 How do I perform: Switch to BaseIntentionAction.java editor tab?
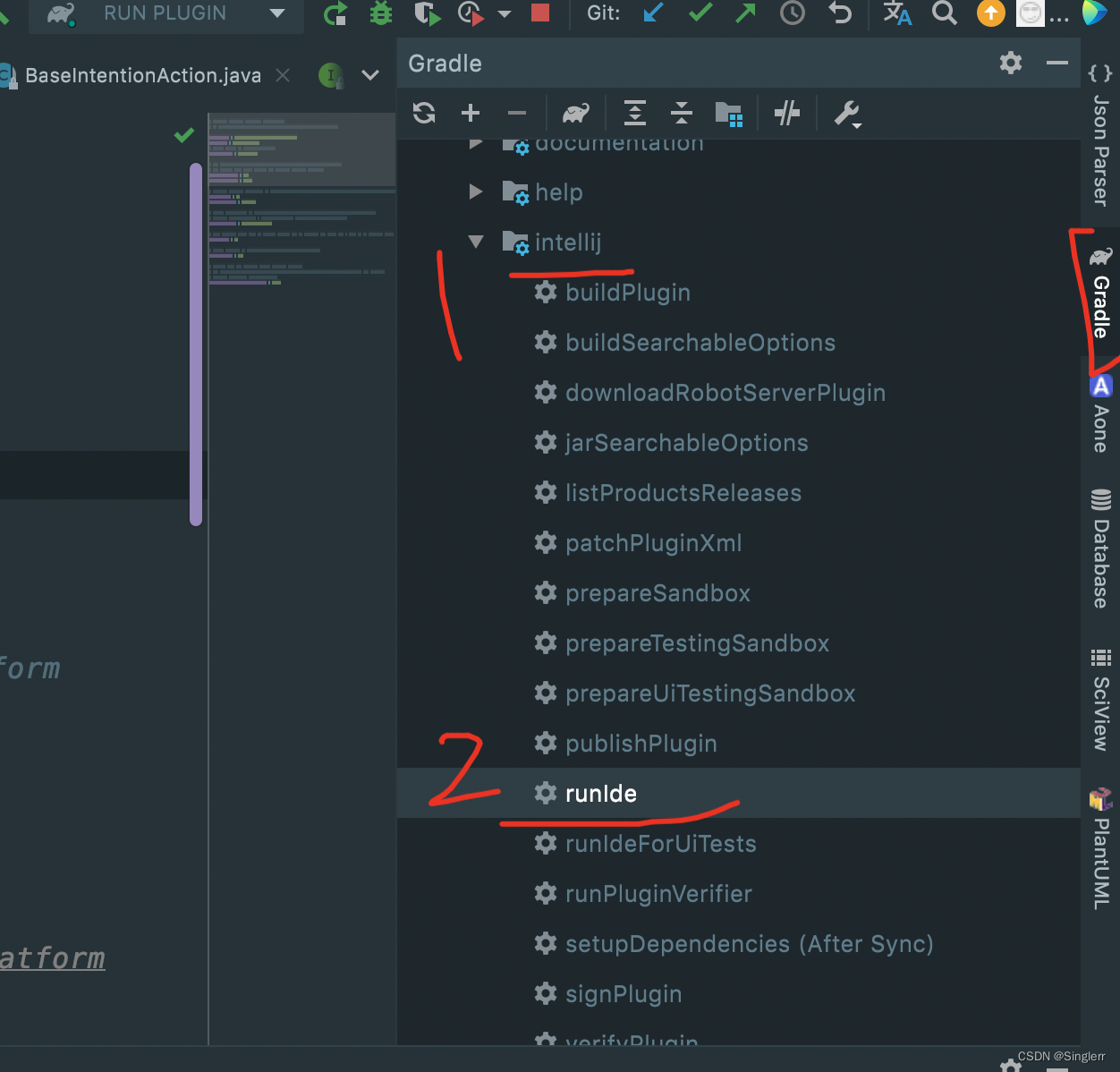[143, 75]
